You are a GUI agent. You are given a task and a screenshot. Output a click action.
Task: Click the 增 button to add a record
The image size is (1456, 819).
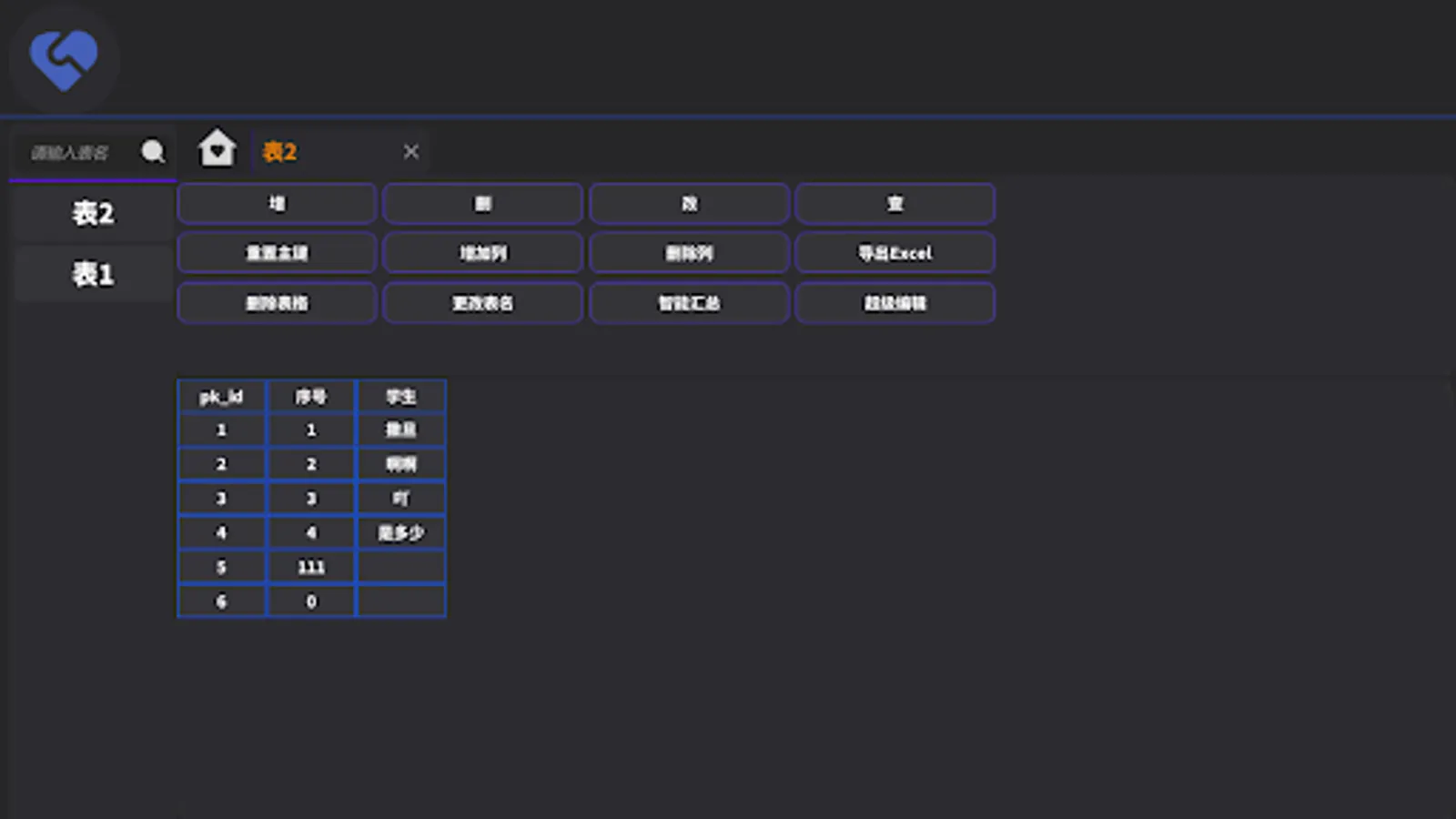276,203
